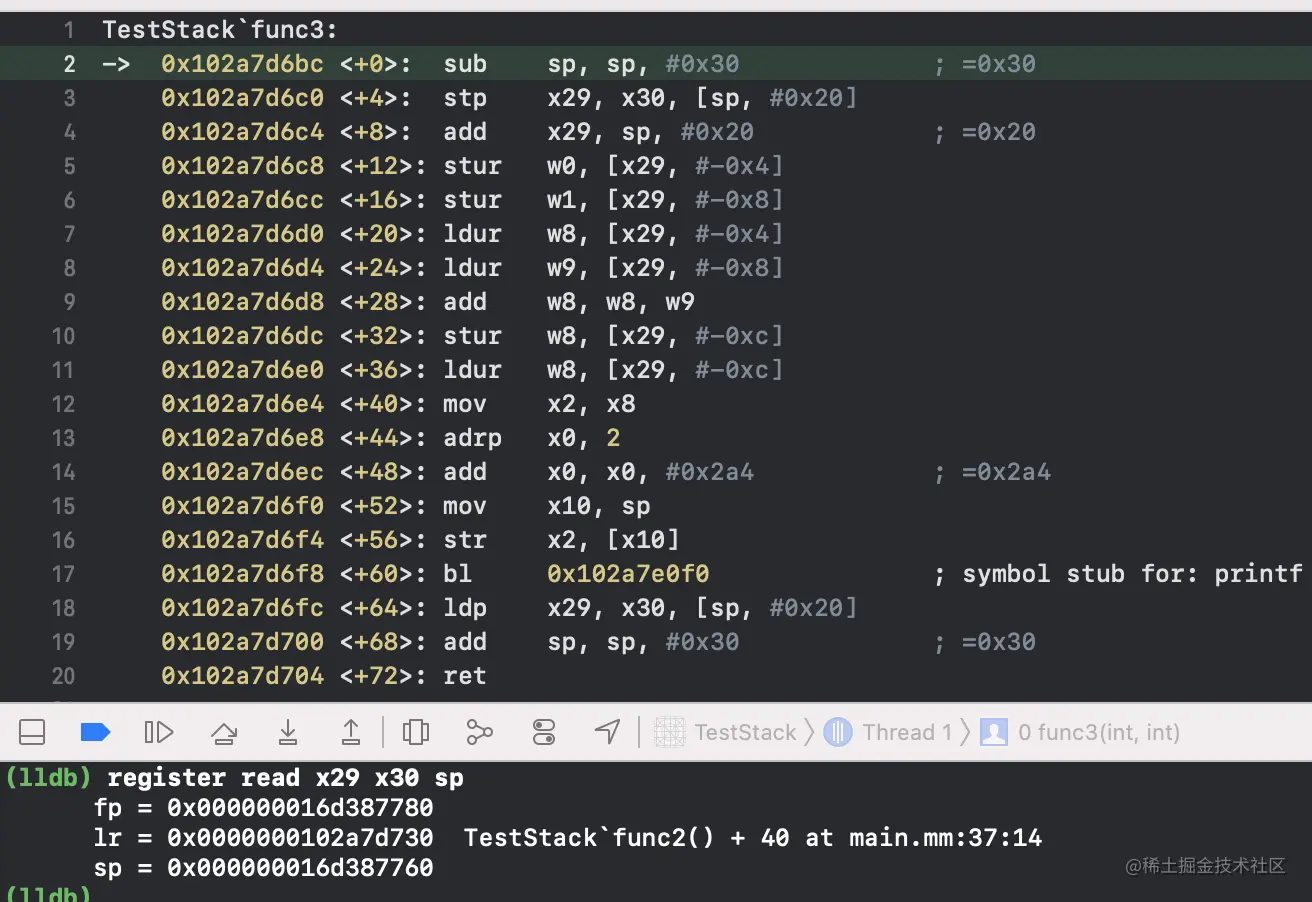The width and height of the screenshot is (1312, 902).
Task: Click the fp value 0x000000016d387780
Action: [x=300, y=807]
